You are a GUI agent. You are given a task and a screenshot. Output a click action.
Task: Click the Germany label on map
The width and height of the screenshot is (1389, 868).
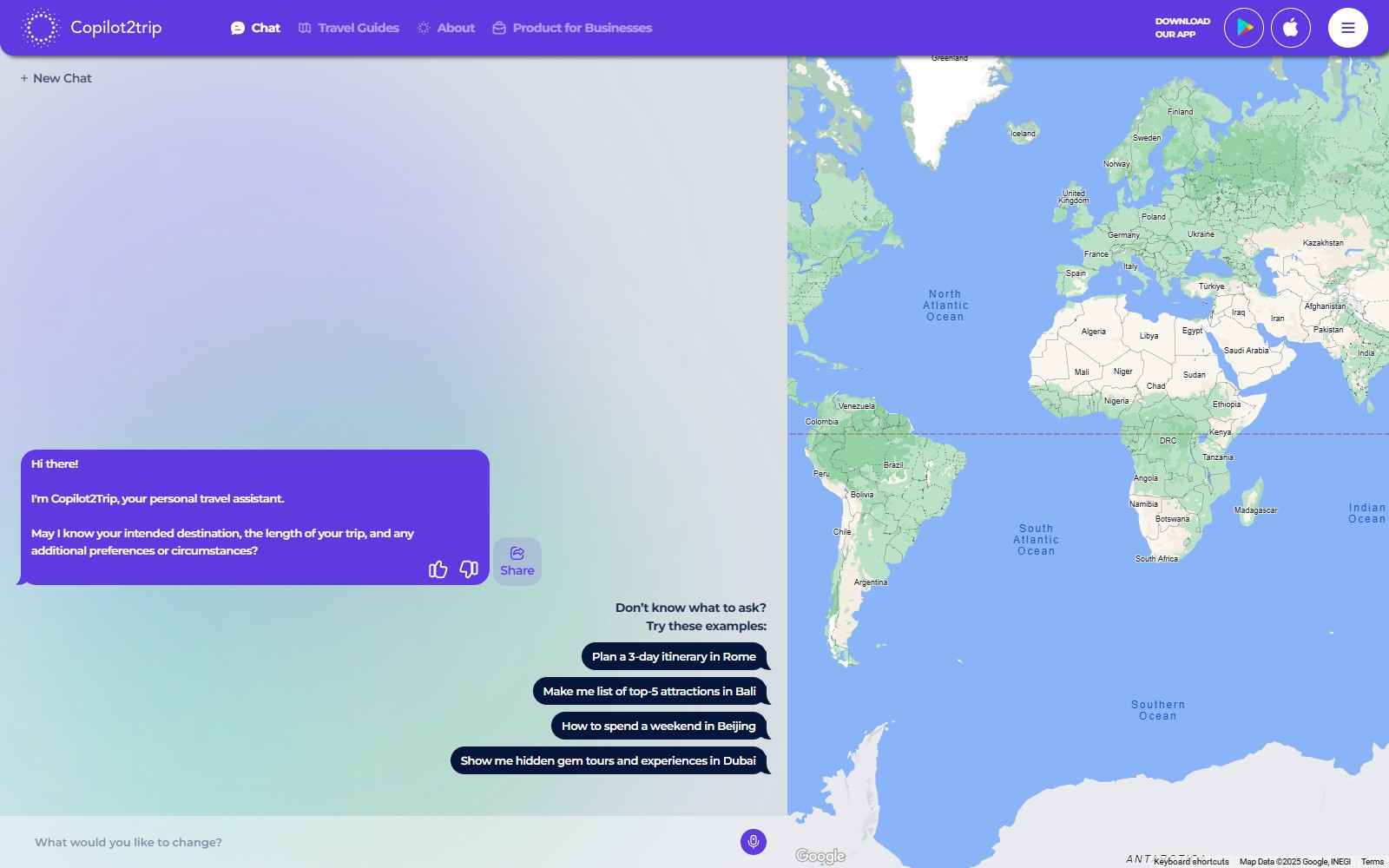1123,235
